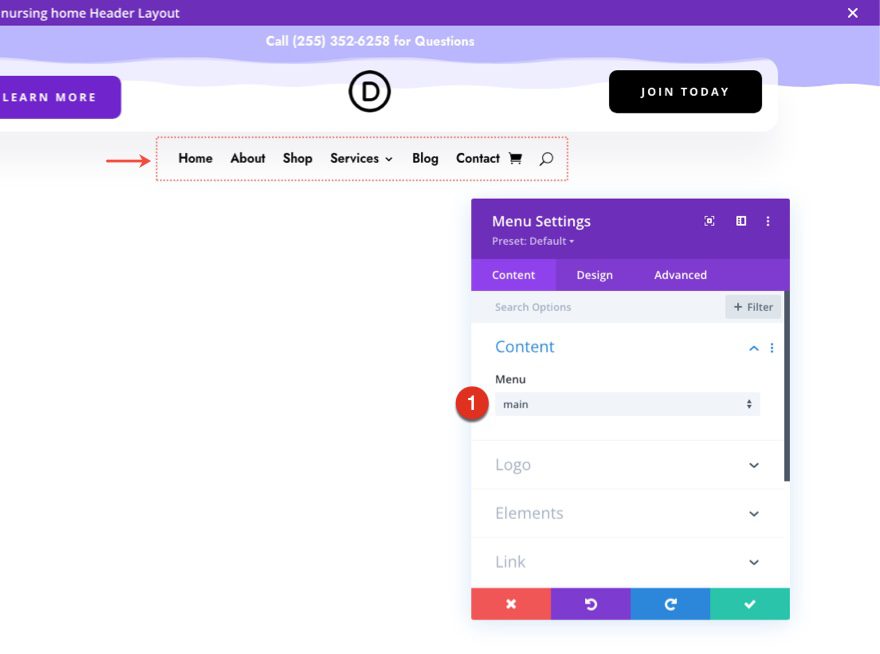Switch to the Design tab
880x654 pixels.
coord(594,275)
